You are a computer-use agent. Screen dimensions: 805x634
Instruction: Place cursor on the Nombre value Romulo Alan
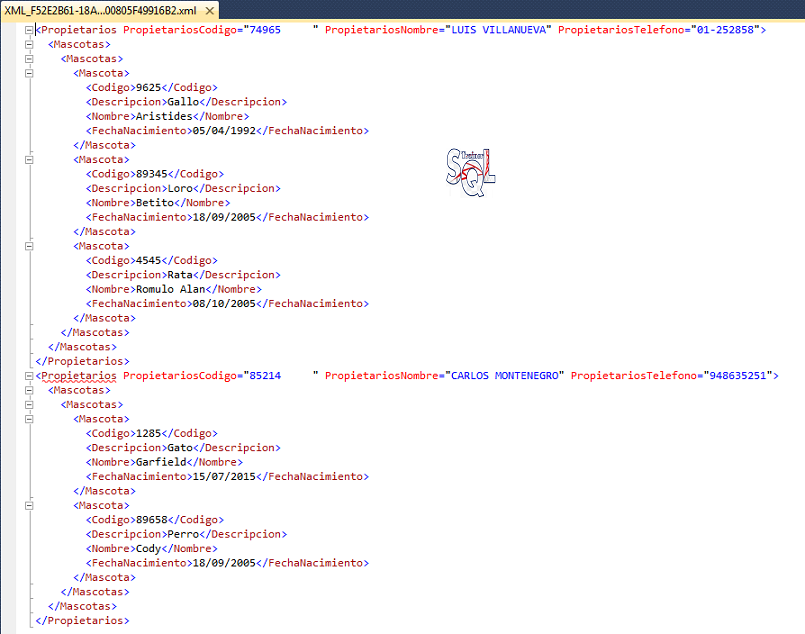pos(169,289)
